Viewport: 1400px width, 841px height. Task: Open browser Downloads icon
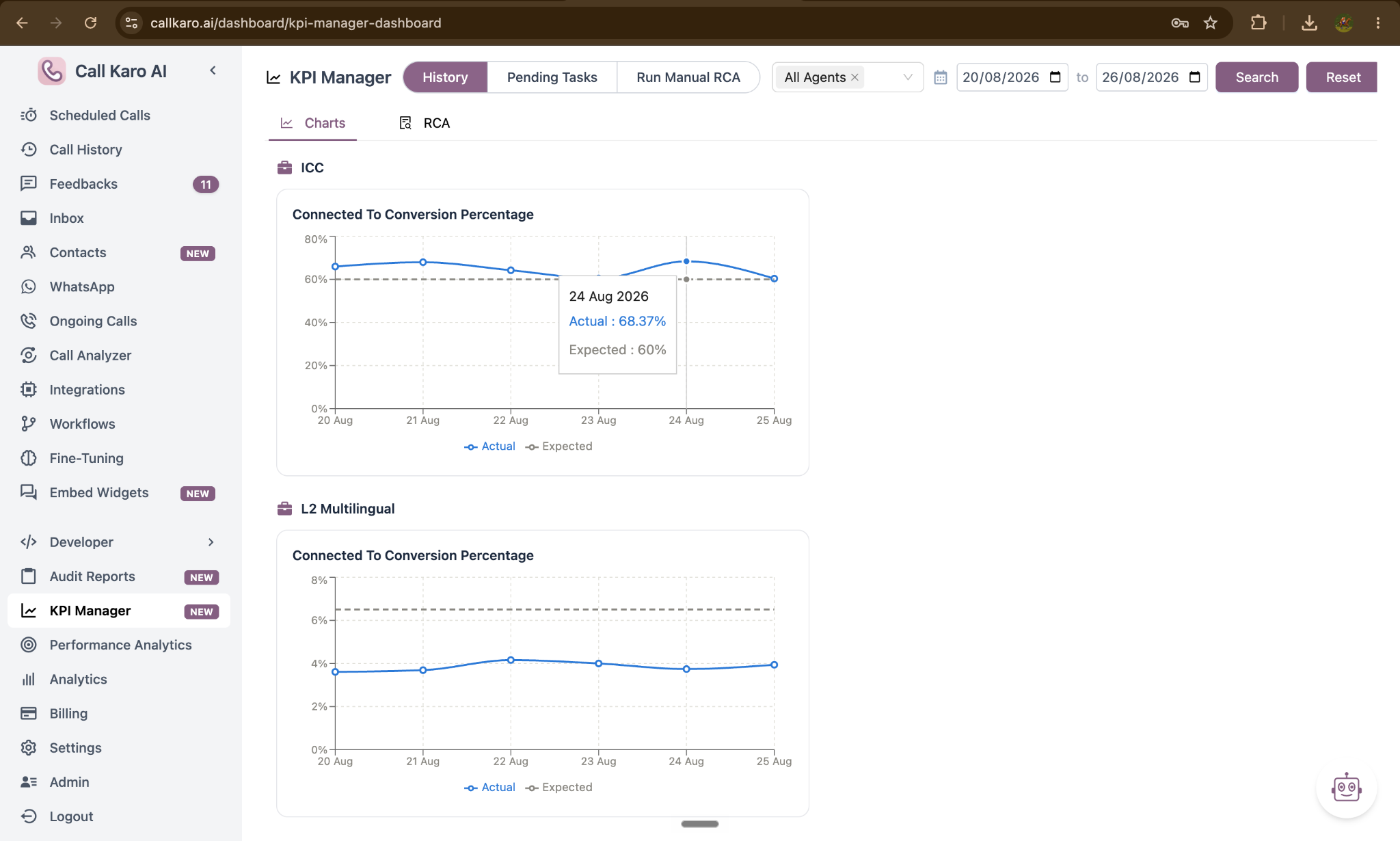coord(1309,23)
